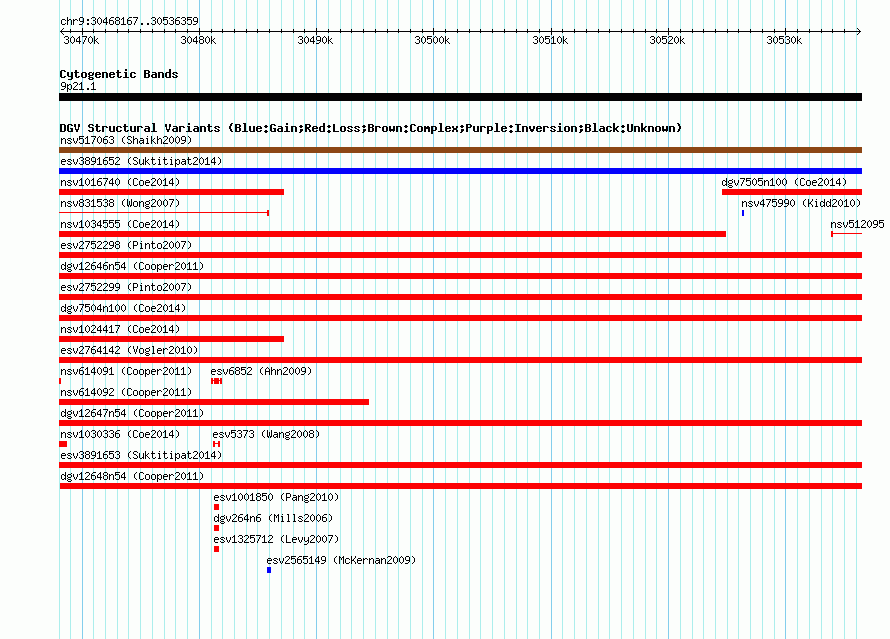Click the red nsv614092 loss bar
Viewport: 890px width, 639px height.
(214, 402)
